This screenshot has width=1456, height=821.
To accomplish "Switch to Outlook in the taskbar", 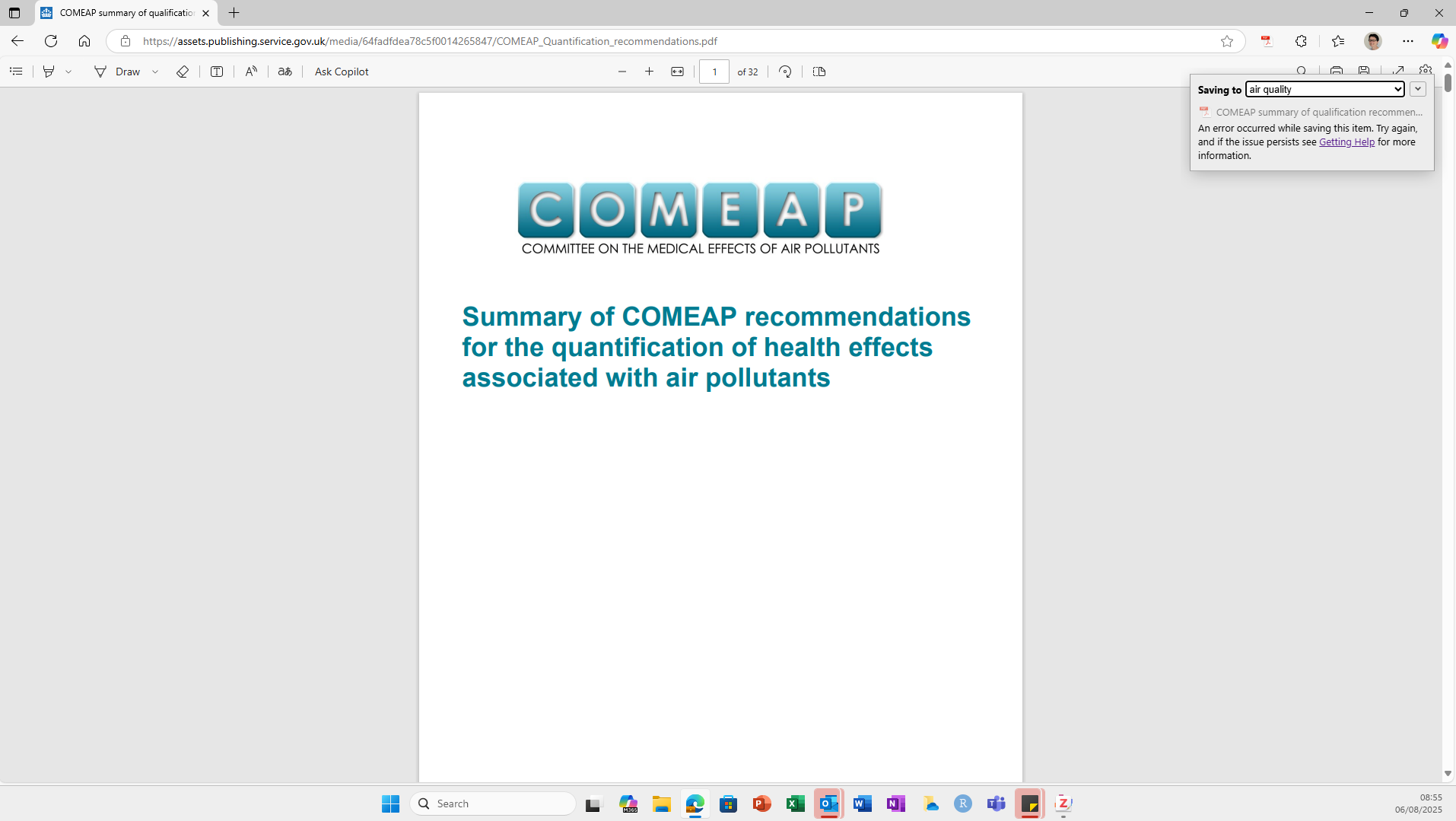I will (x=828, y=803).
